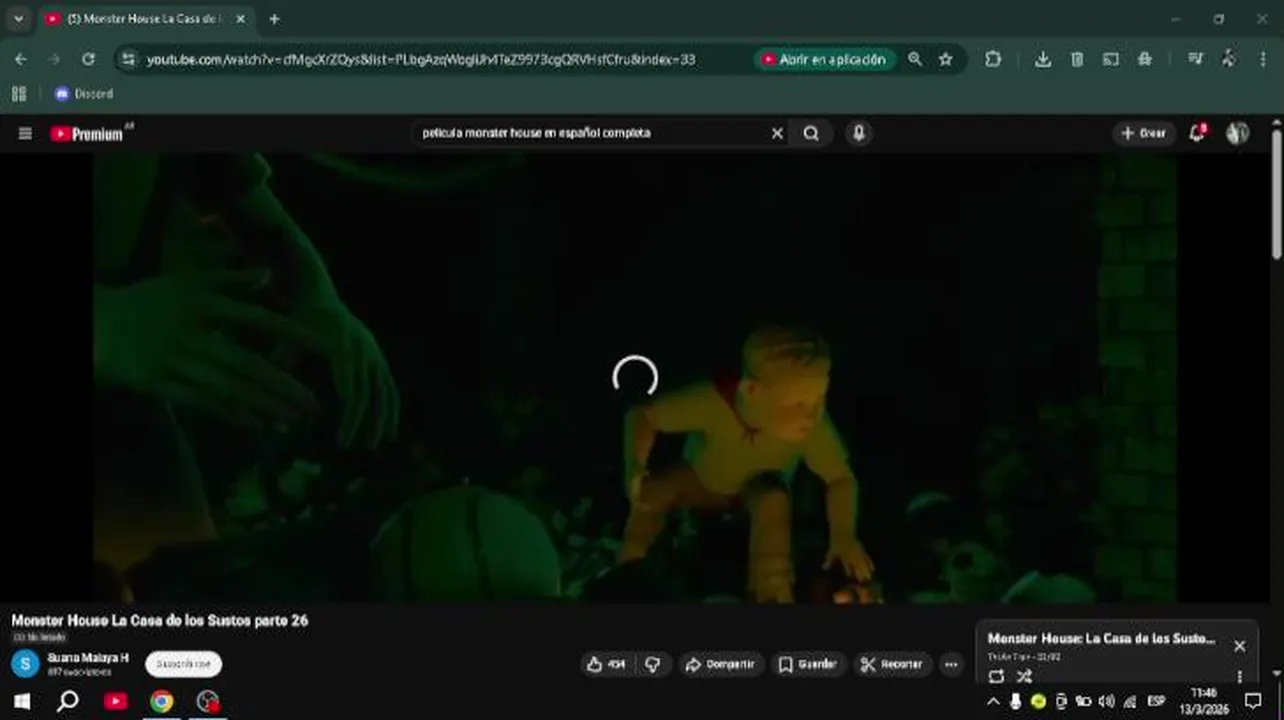Open Chrome profile avatar in toolbar

[x=1228, y=59]
